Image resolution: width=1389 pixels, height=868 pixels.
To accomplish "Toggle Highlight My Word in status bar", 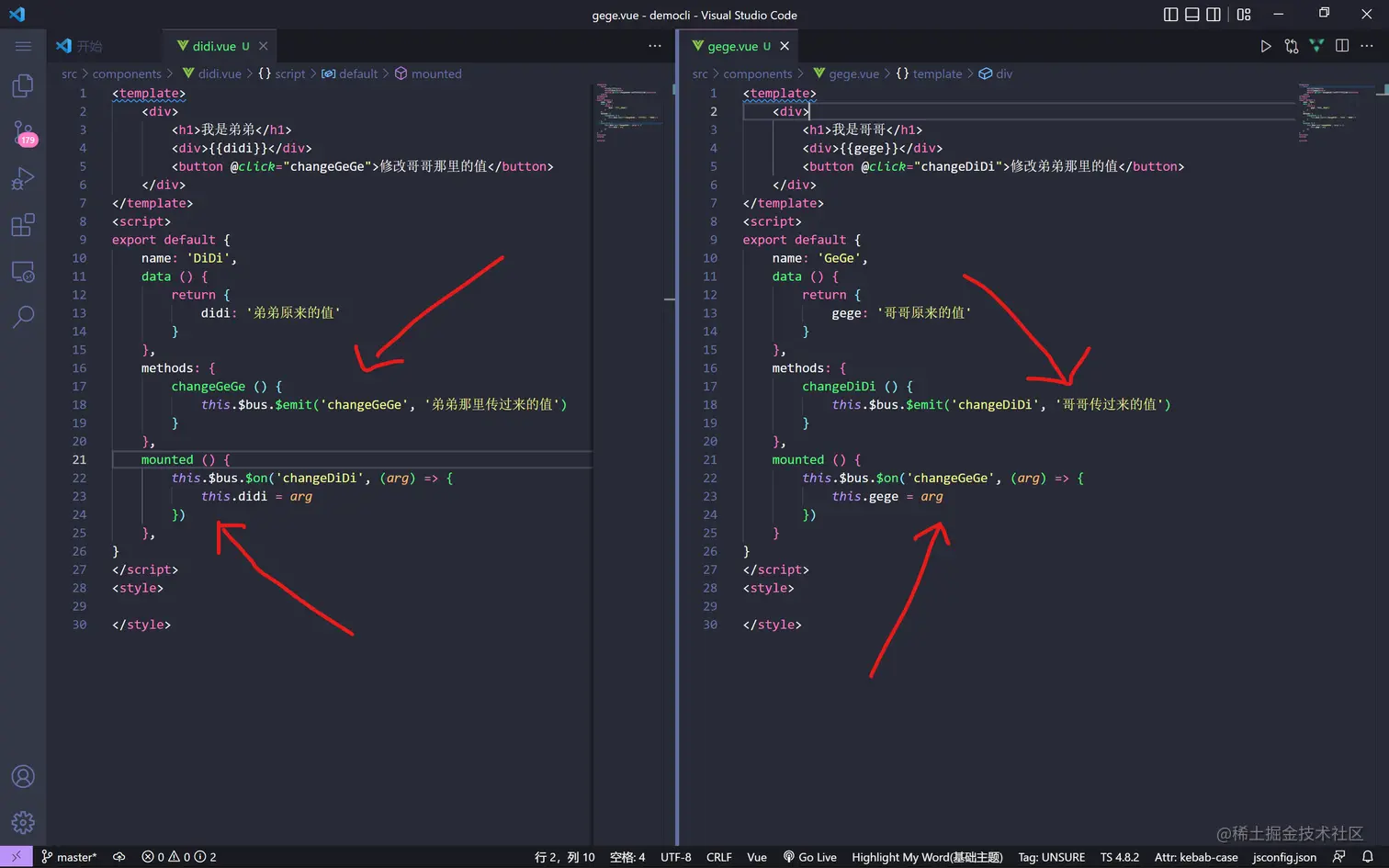I will [927, 857].
